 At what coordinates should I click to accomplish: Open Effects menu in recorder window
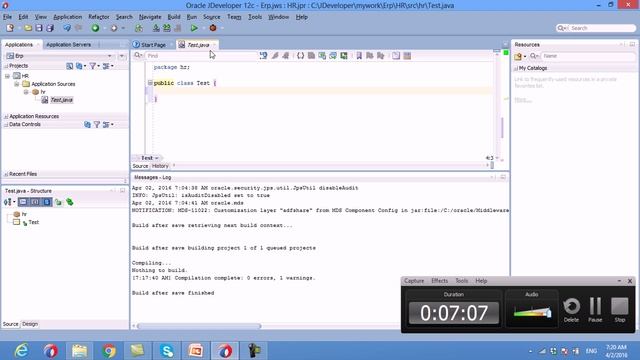click(x=440, y=281)
